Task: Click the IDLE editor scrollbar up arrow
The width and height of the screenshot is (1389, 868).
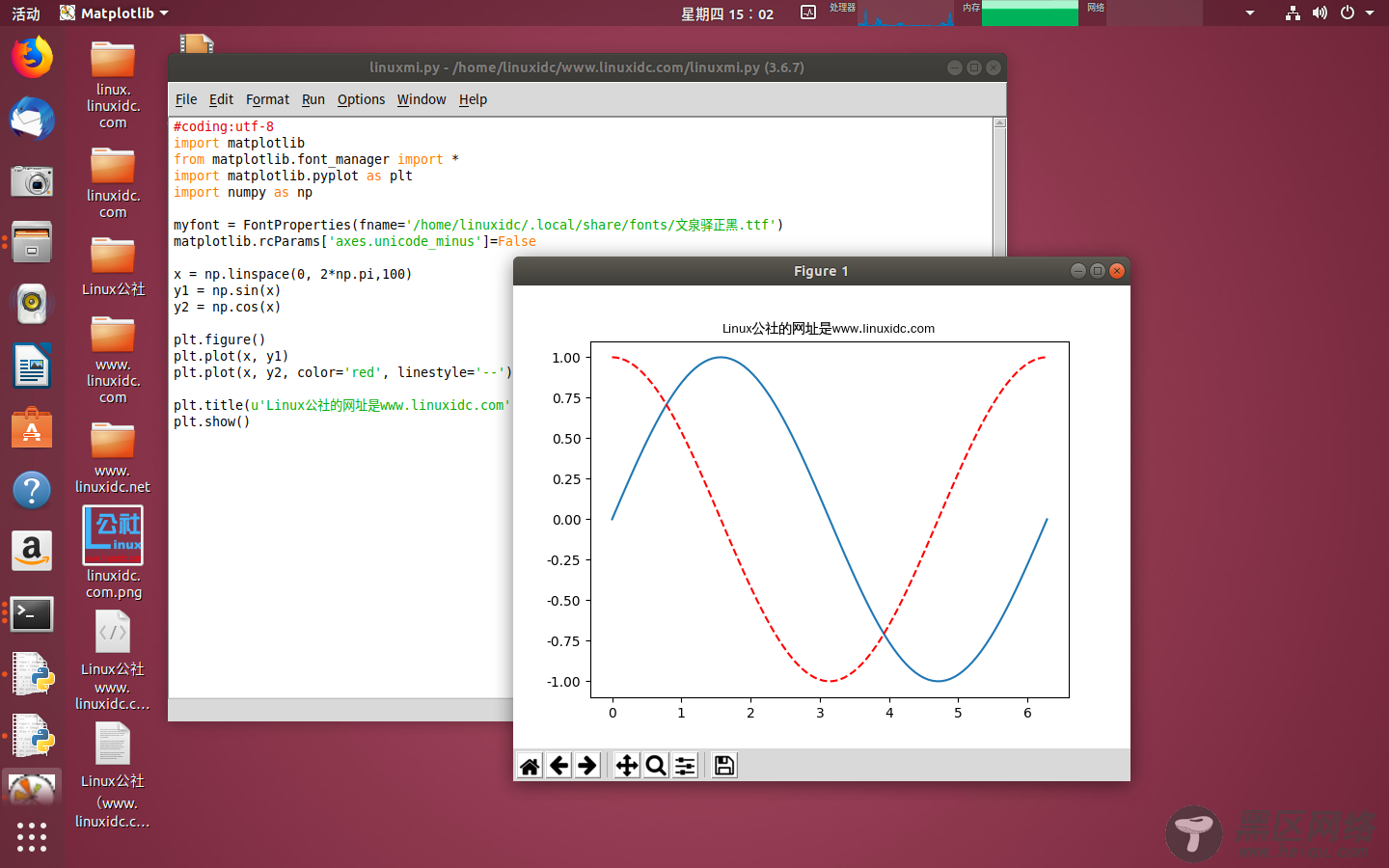Action: (x=999, y=122)
